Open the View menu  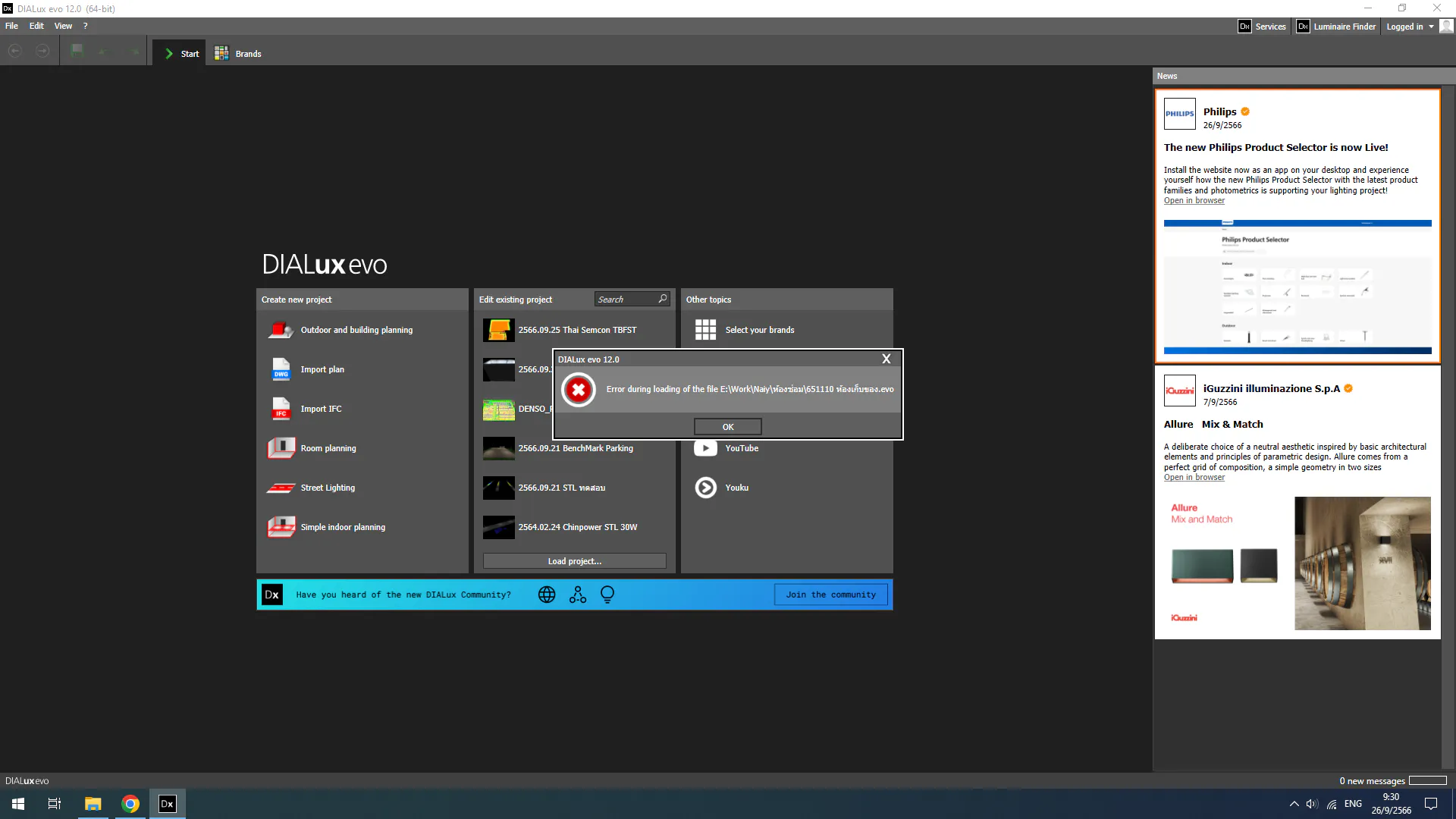[63, 26]
